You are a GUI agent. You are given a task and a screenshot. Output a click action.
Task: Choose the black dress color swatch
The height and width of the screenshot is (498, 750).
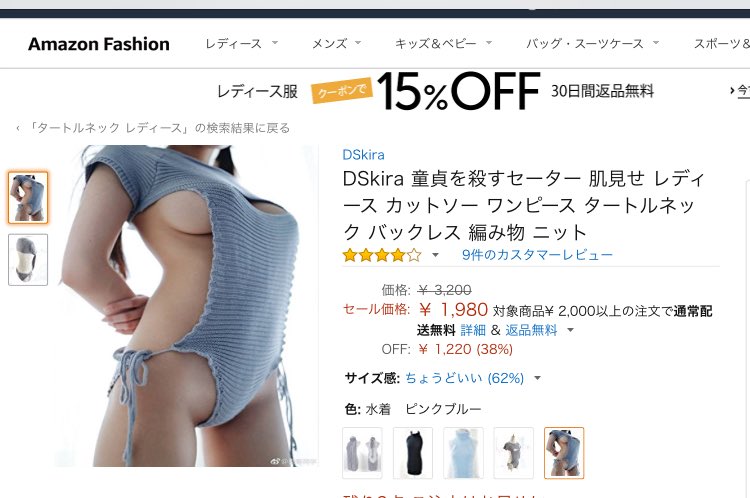(413, 453)
